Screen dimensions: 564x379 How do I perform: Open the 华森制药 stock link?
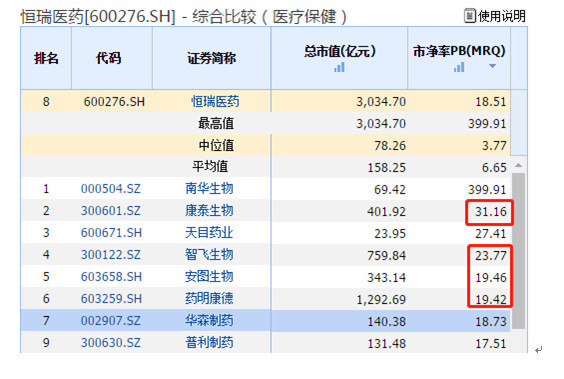(x=209, y=321)
